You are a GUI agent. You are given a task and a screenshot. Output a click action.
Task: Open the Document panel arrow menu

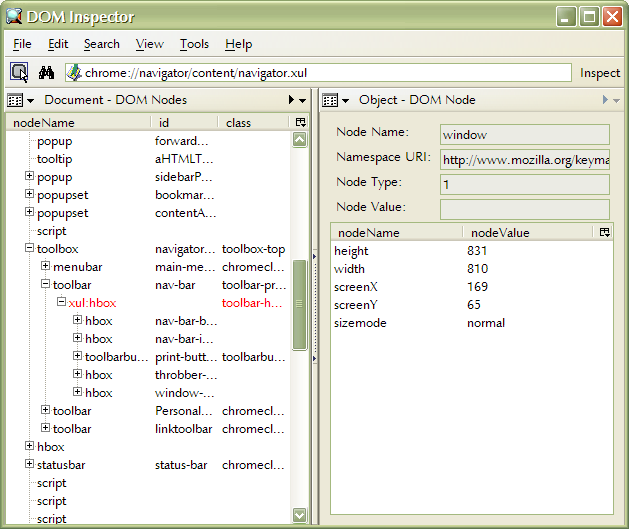click(x=297, y=100)
